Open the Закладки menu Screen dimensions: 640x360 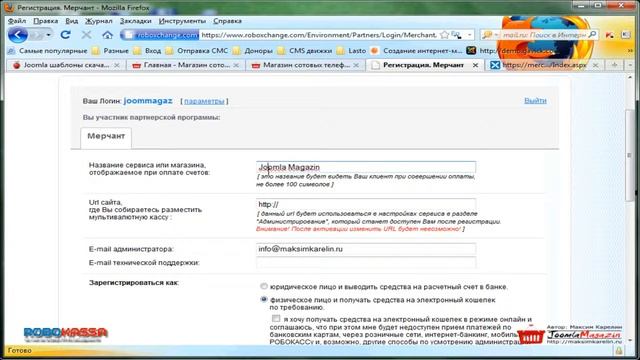click(x=136, y=21)
